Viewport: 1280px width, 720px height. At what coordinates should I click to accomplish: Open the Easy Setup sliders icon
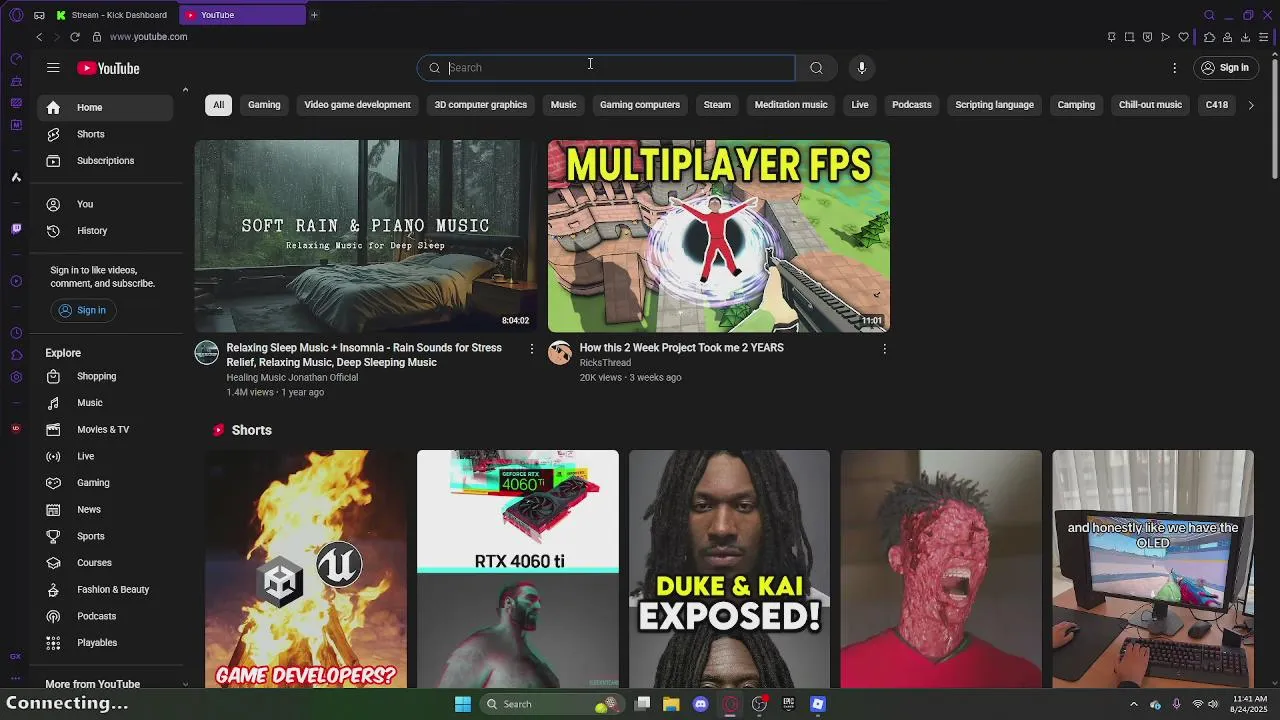click(x=1264, y=37)
